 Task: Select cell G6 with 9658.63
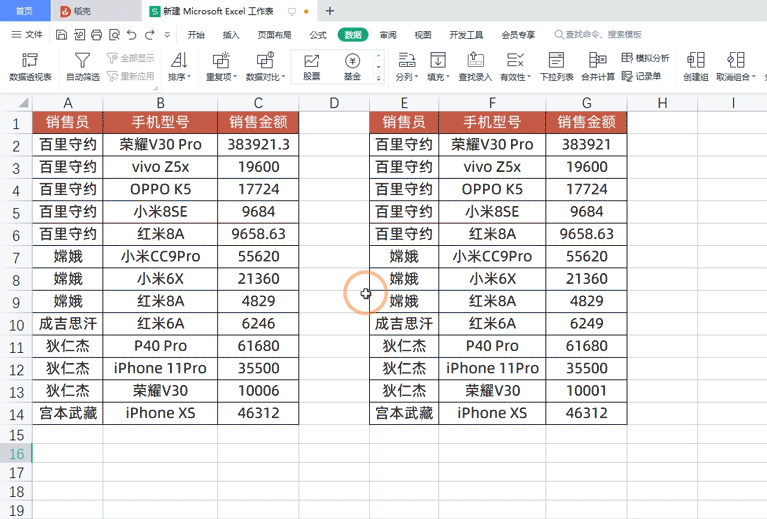tap(587, 234)
